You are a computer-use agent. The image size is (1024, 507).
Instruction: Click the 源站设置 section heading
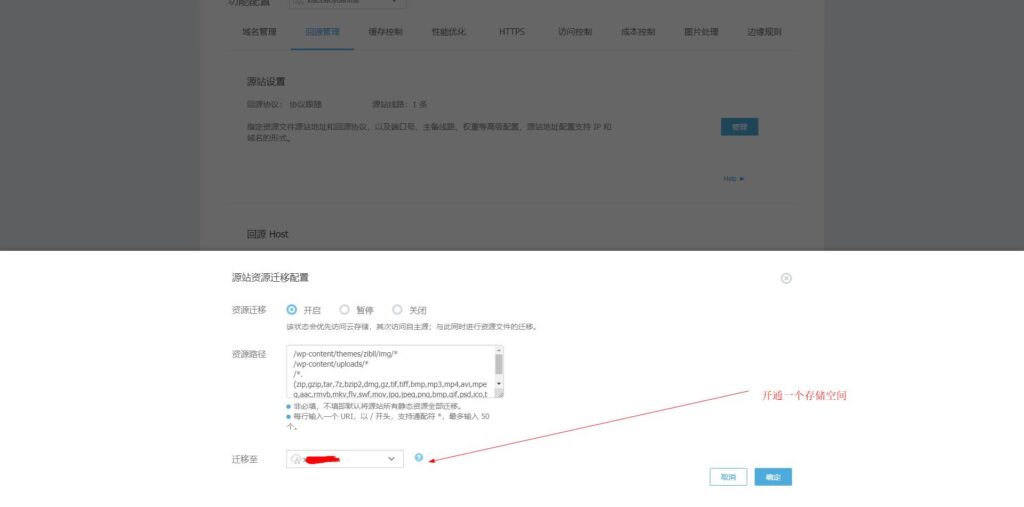click(x=266, y=82)
